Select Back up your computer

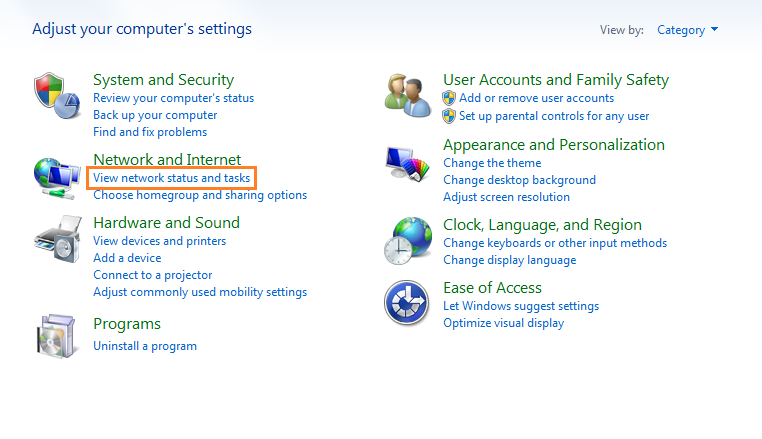point(155,115)
